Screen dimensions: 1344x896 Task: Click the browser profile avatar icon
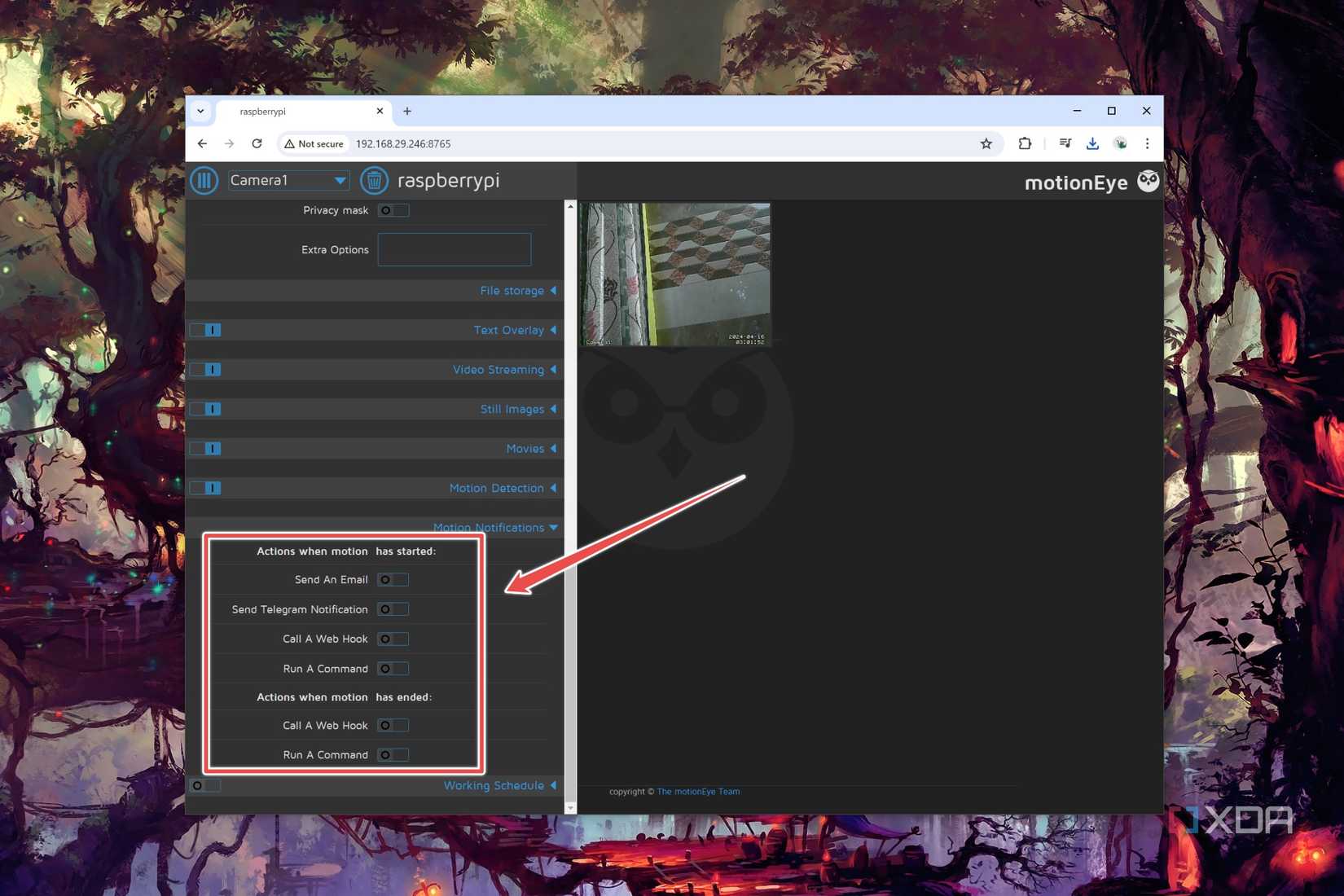click(x=1120, y=143)
